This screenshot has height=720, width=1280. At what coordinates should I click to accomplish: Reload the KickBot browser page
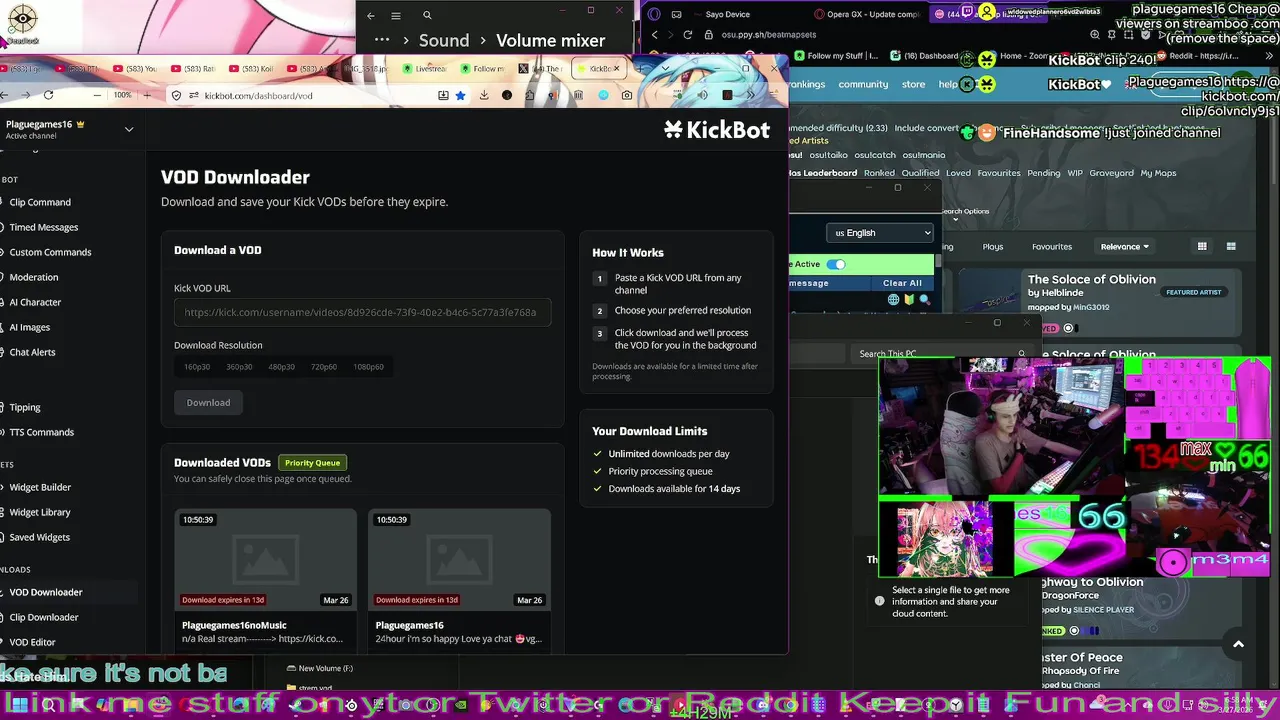pos(48,95)
